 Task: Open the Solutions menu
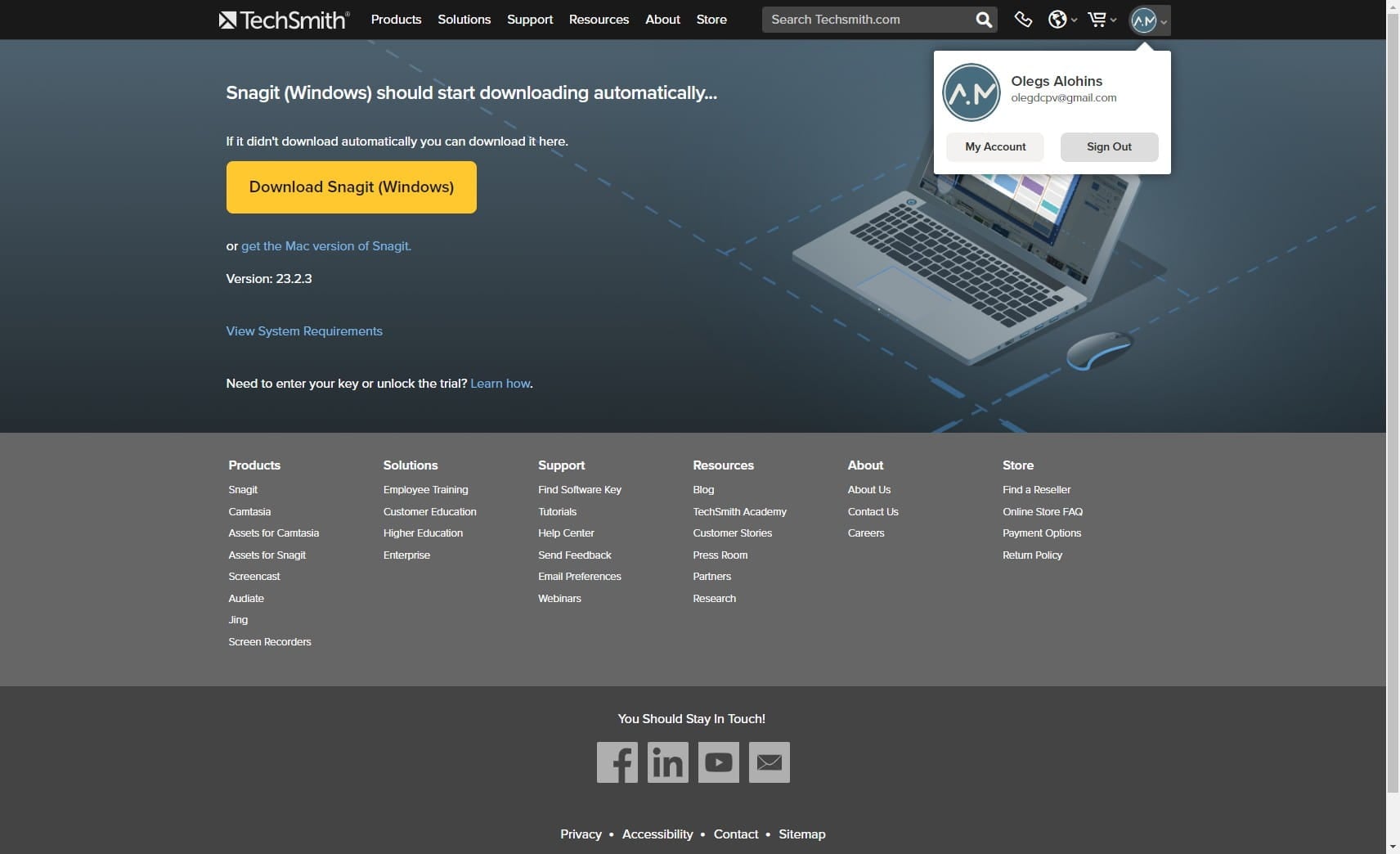[464, 20]
